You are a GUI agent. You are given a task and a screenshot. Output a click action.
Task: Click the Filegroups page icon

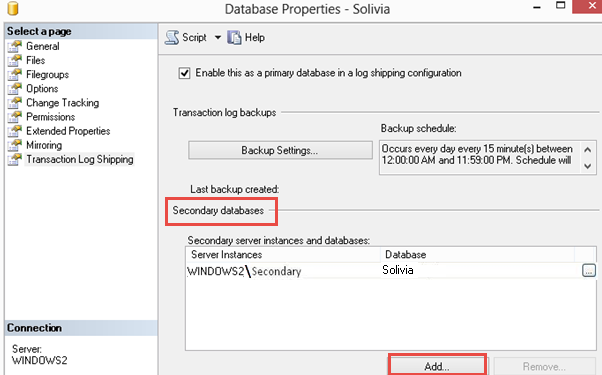[x=15, y=74]
